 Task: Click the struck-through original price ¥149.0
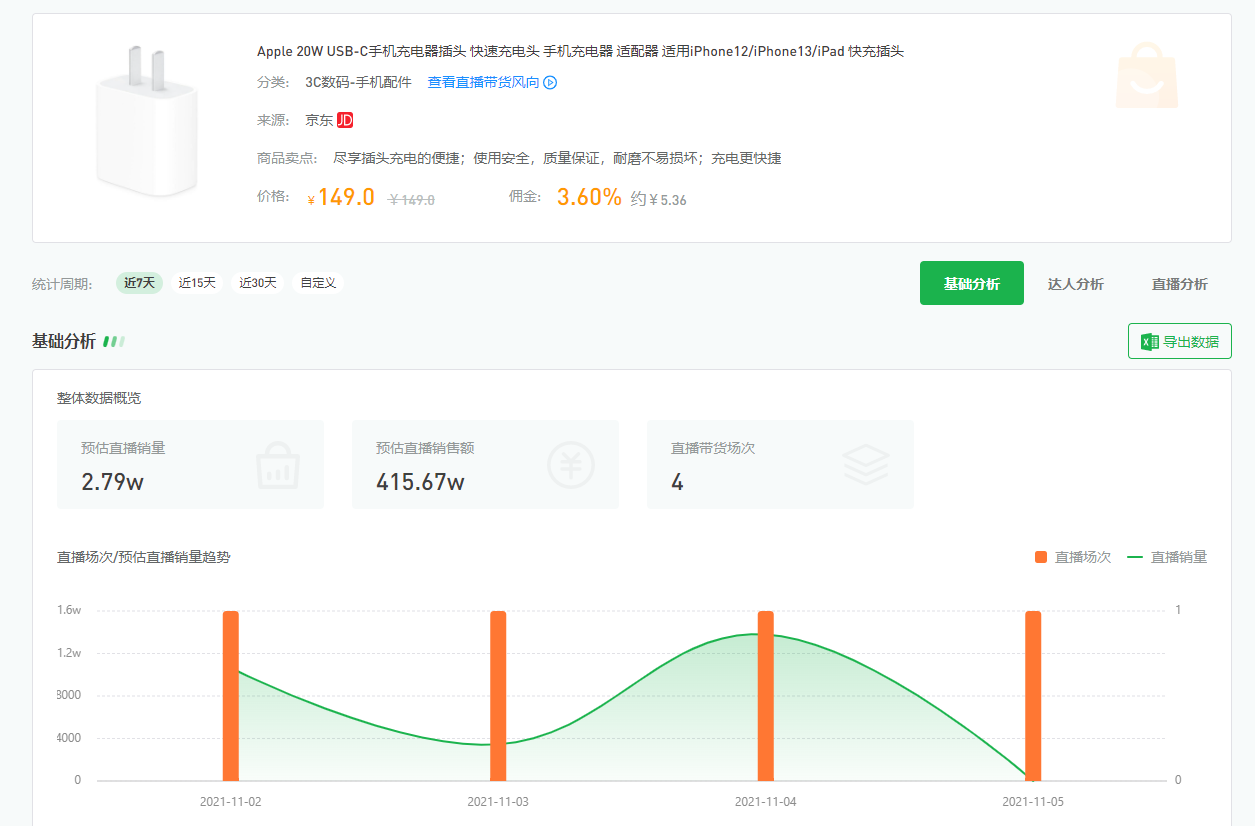[411, 200]
